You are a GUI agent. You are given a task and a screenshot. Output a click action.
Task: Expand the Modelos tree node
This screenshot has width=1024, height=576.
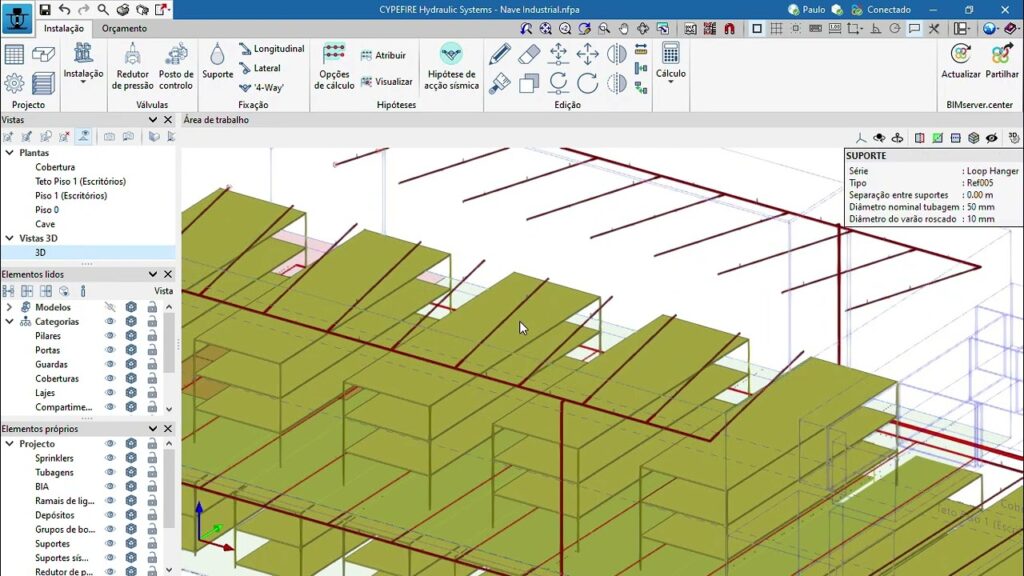pyautogui.click(x=10, y=308)
